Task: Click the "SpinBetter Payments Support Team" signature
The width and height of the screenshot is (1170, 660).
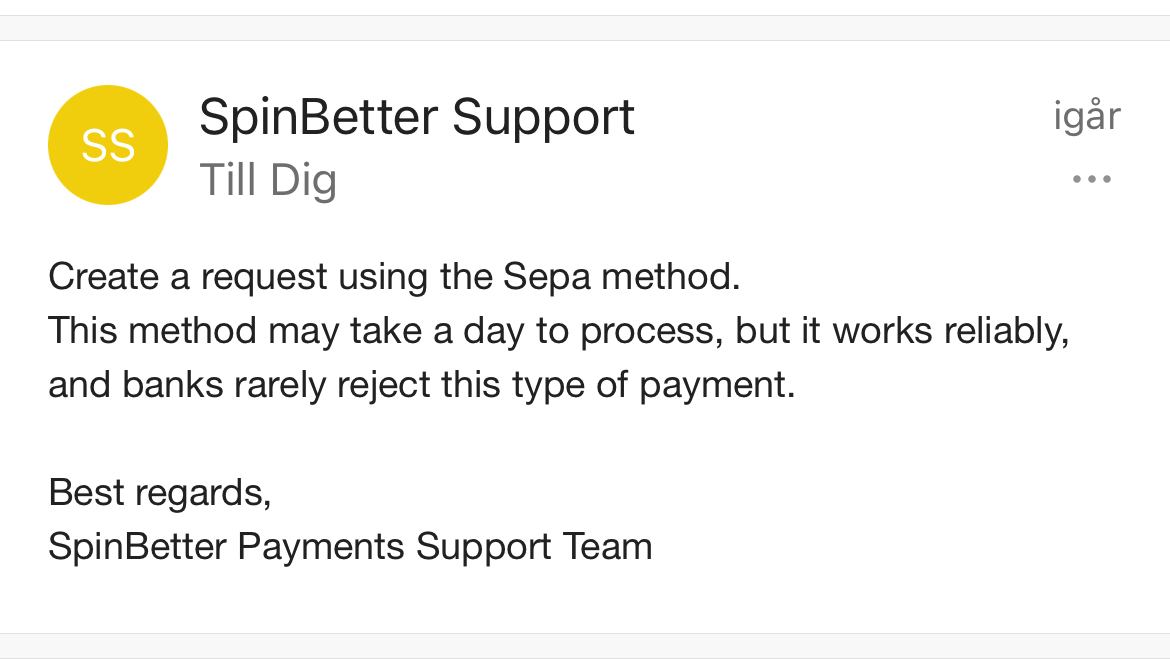Action: coord(350,547)
